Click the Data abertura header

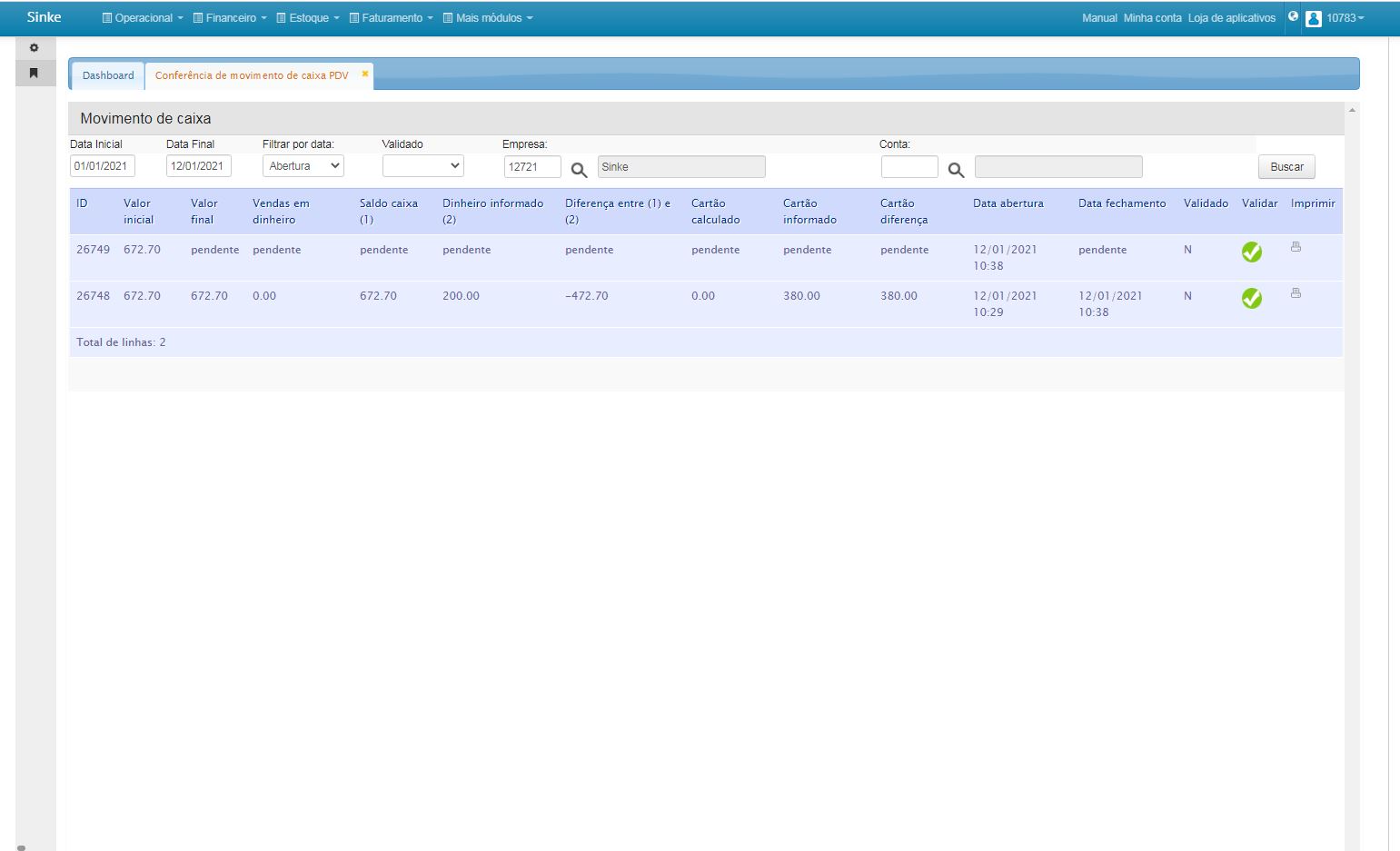[1008, 203]
